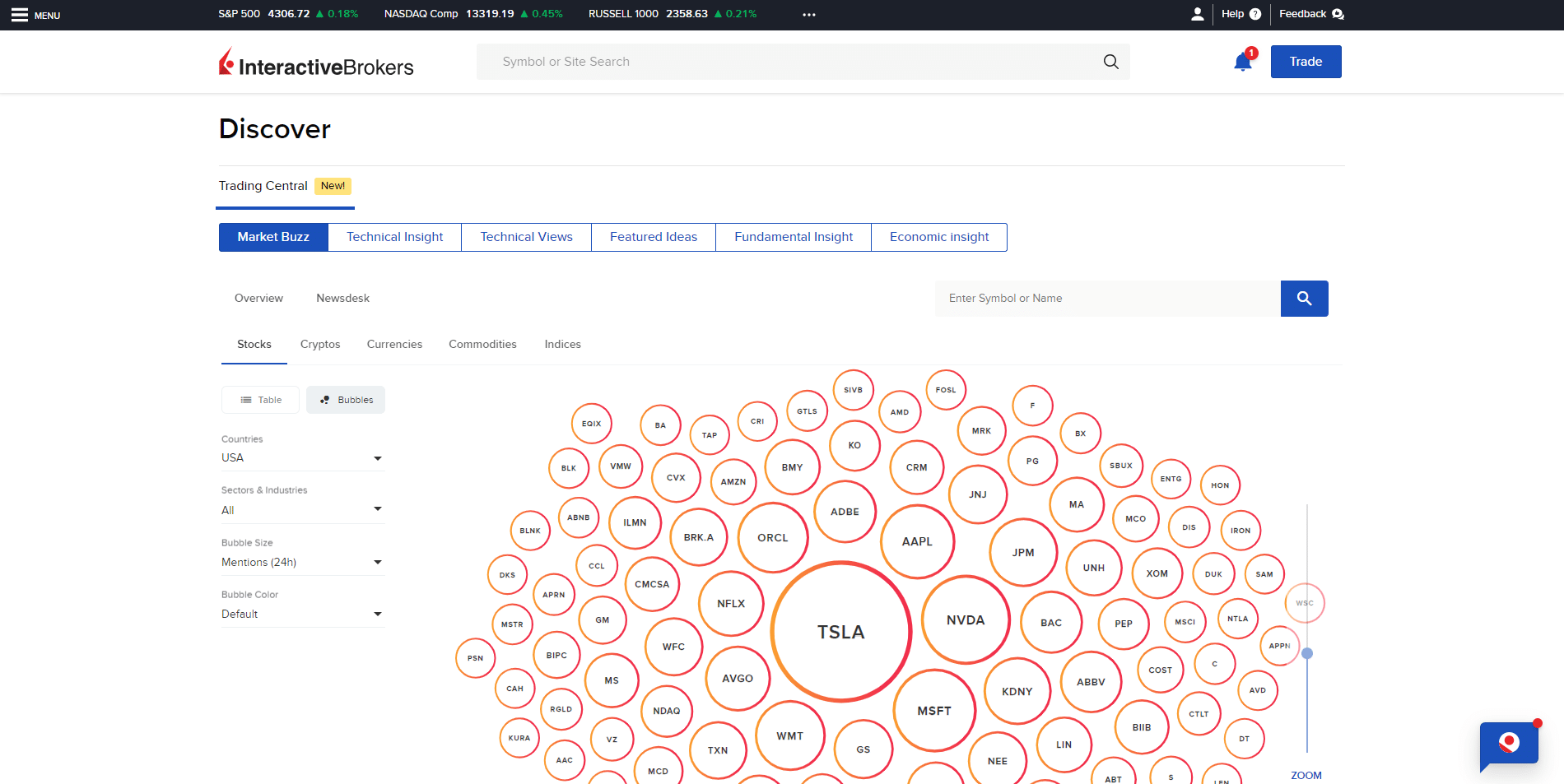
Task: Select the BRK.A bubble
Action: (x=699, y=537)
